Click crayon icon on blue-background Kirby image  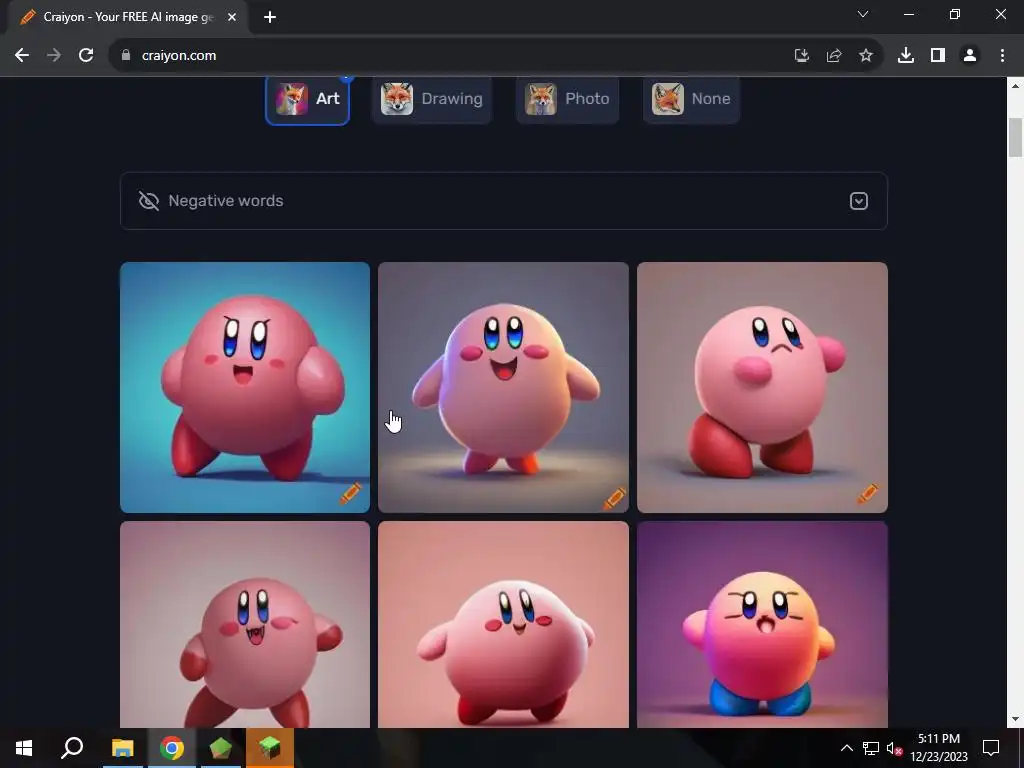pyautogui.click(x=351, y=494)
